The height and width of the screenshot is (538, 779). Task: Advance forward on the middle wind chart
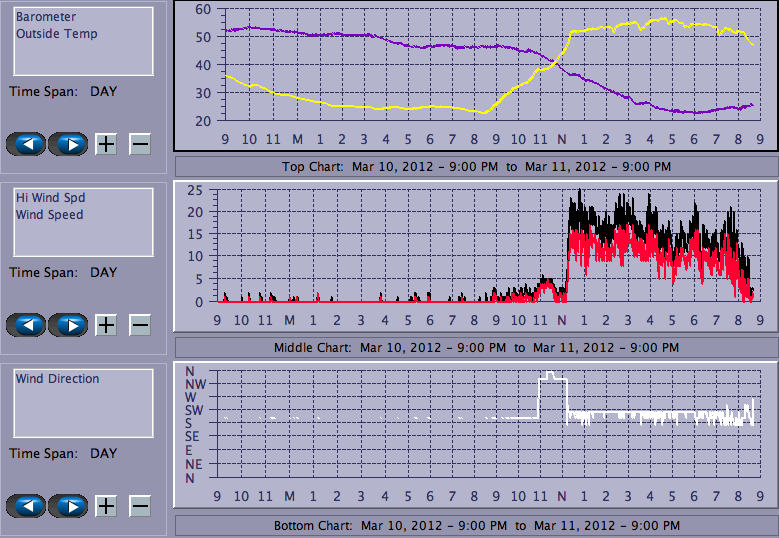pos(68,325)
